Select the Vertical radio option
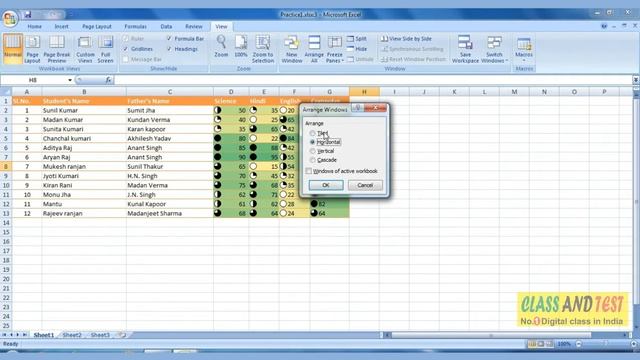The height and width of the screenshot is (360, 640). (312, 151)
